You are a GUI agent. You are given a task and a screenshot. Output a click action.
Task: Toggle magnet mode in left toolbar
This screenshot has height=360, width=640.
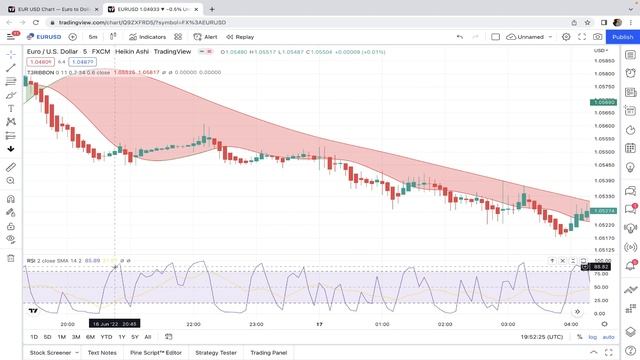11,199
